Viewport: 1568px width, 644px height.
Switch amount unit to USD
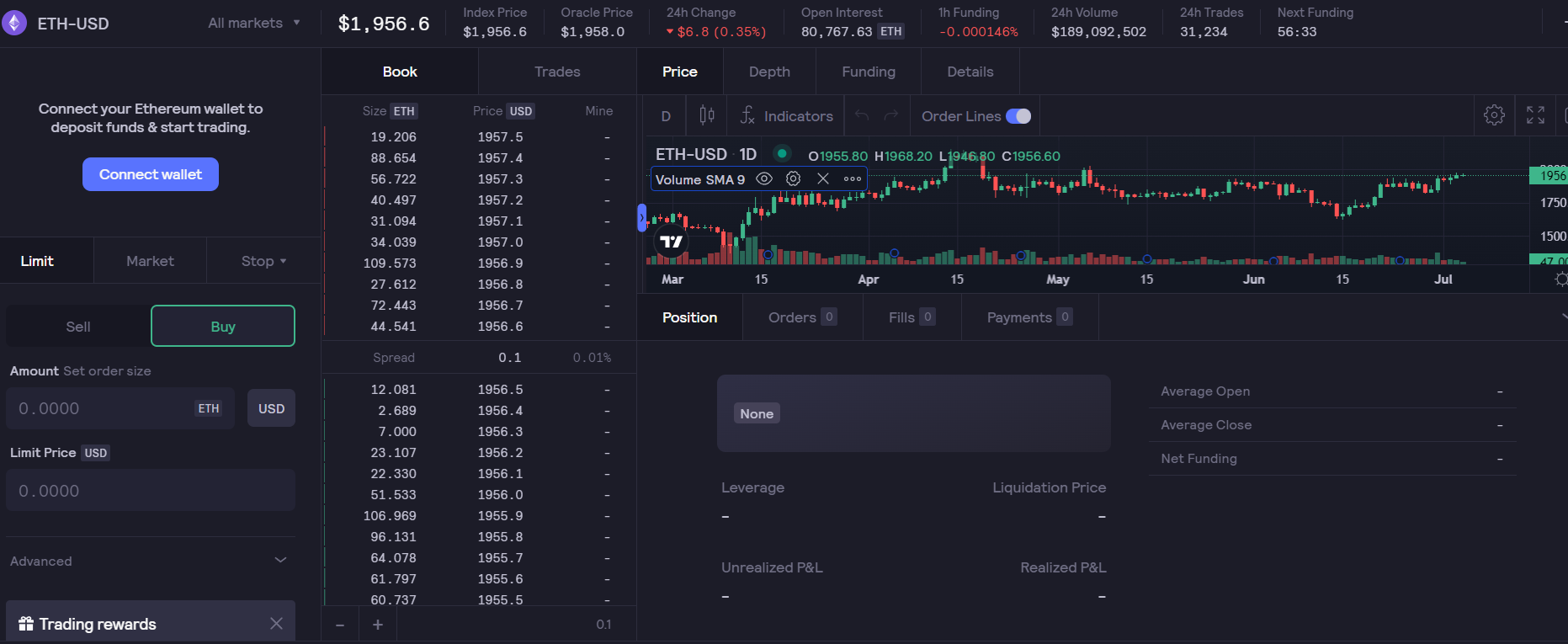click(271, 408)
